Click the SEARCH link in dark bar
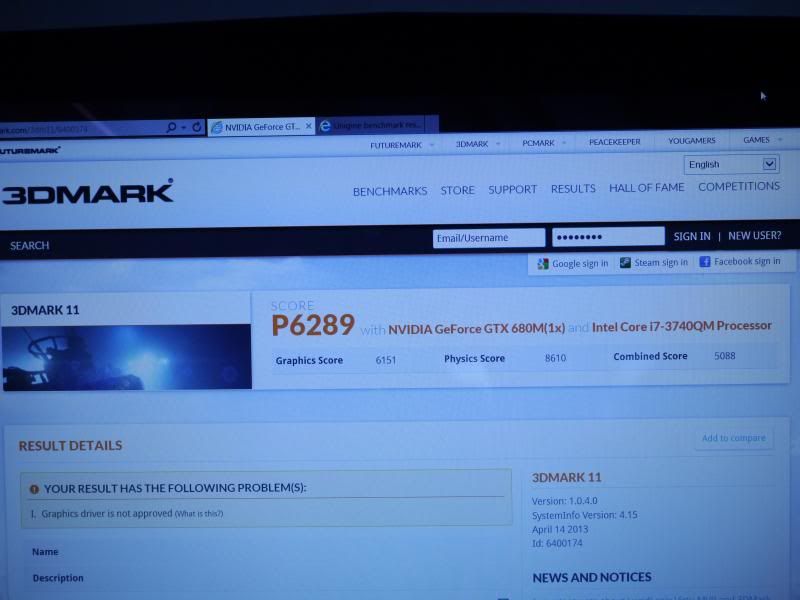The width and height of the screenshot is (800, 600). click(30, 245)
